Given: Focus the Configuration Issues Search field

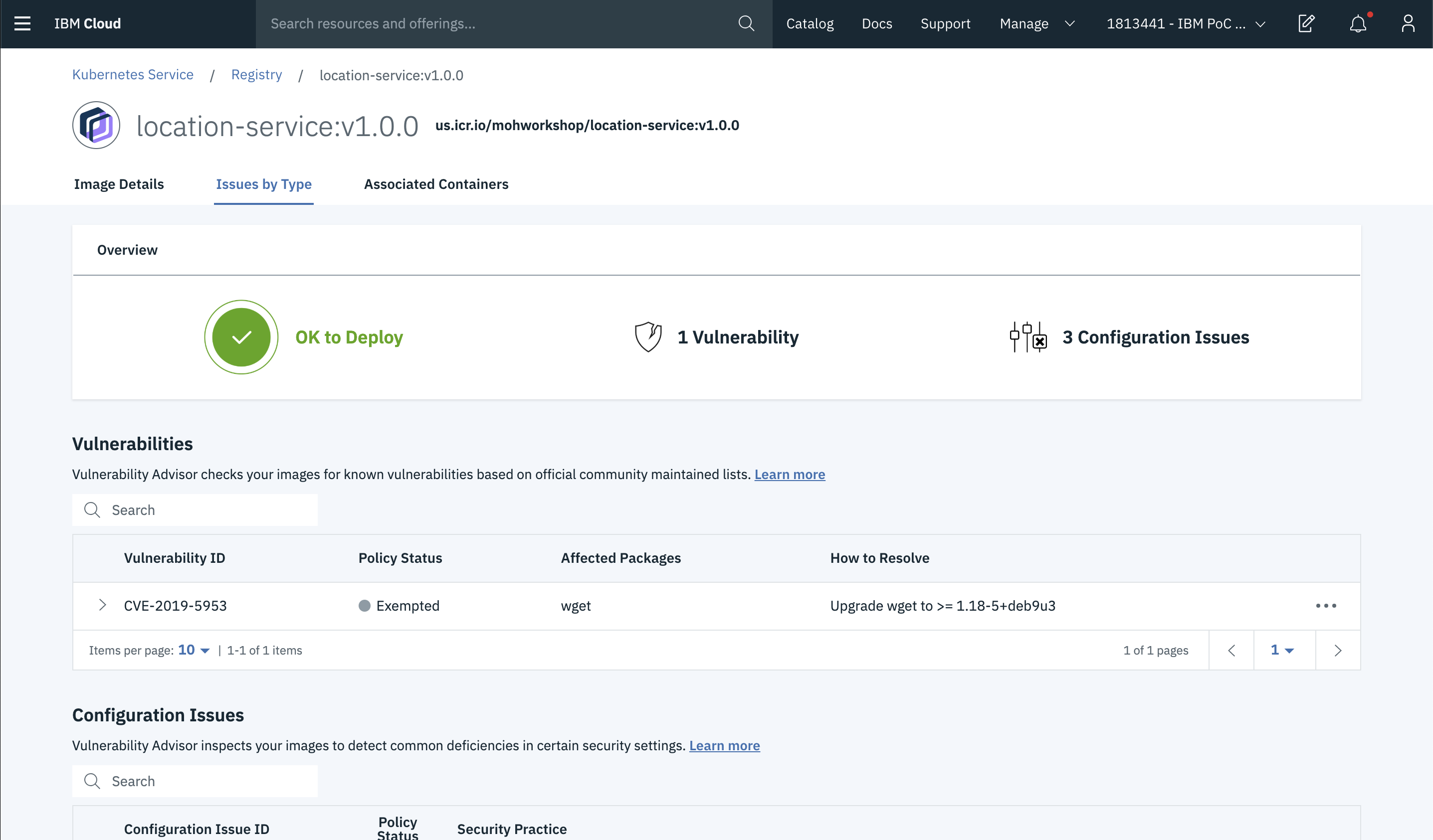Looking at the screenshot, I should coord(195,781).
